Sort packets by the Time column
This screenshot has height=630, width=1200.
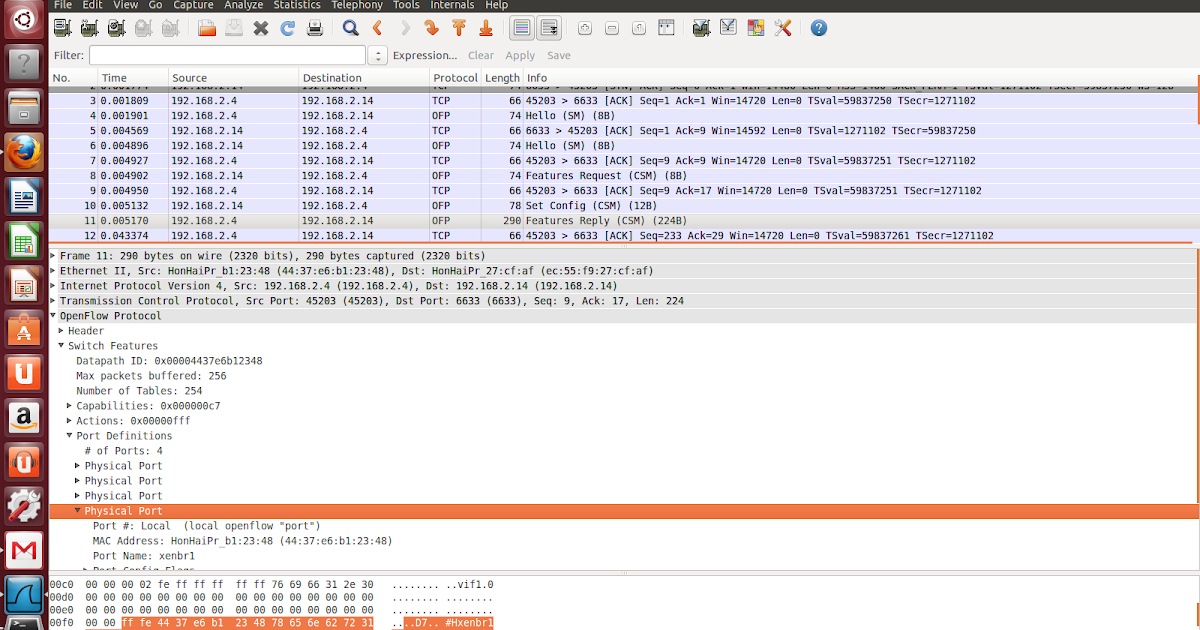click(x=133, y=78)
